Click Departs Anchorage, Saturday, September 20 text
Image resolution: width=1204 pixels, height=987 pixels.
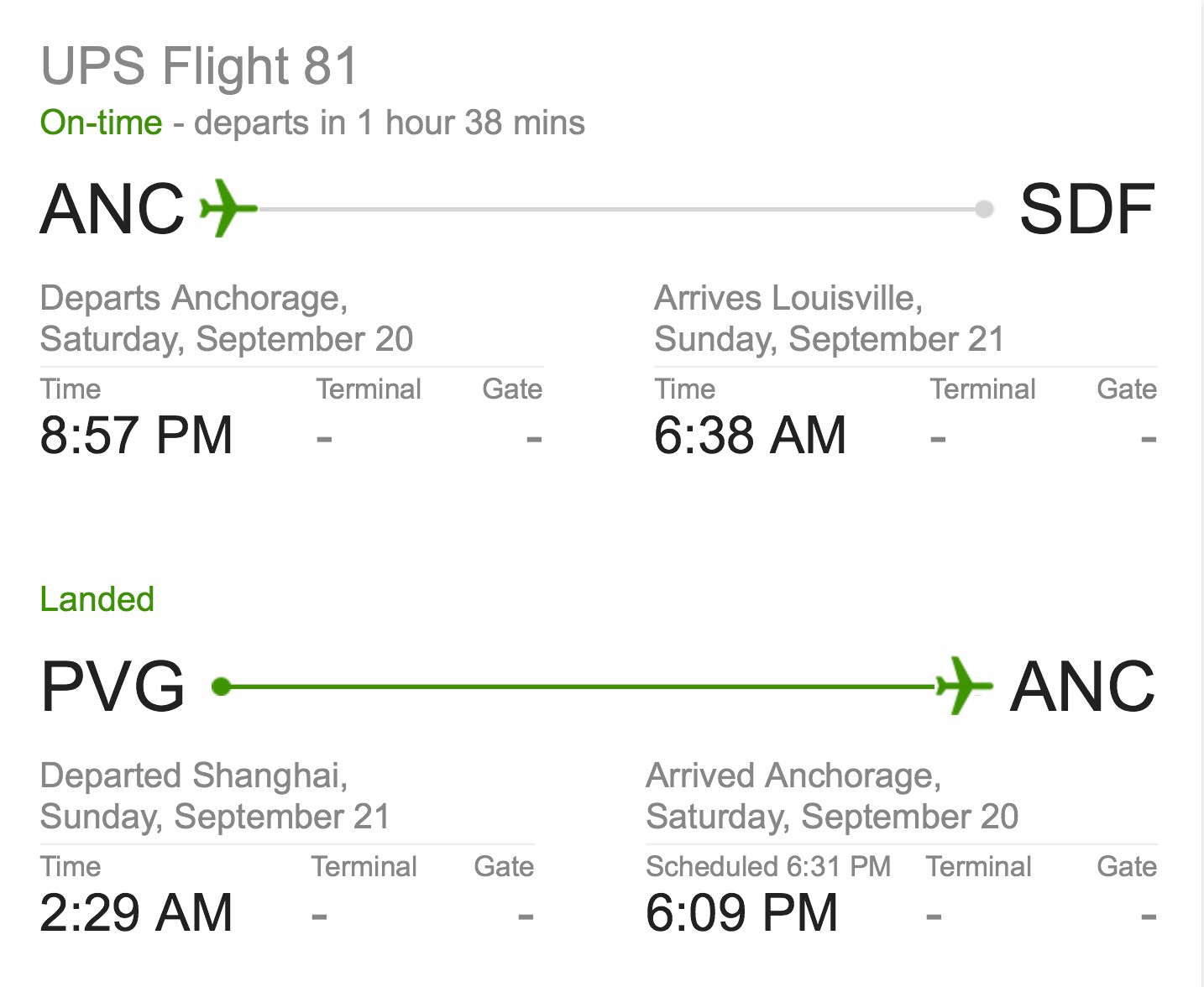coord(227,319)
